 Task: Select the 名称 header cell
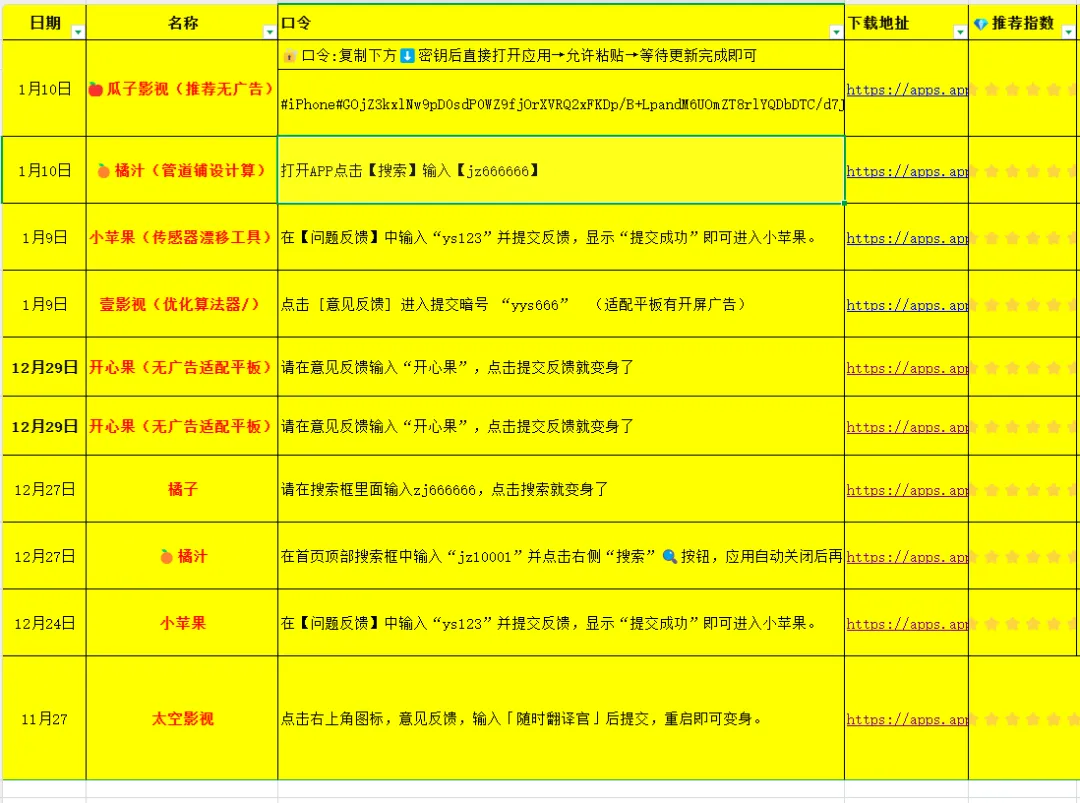pos(182,22)
